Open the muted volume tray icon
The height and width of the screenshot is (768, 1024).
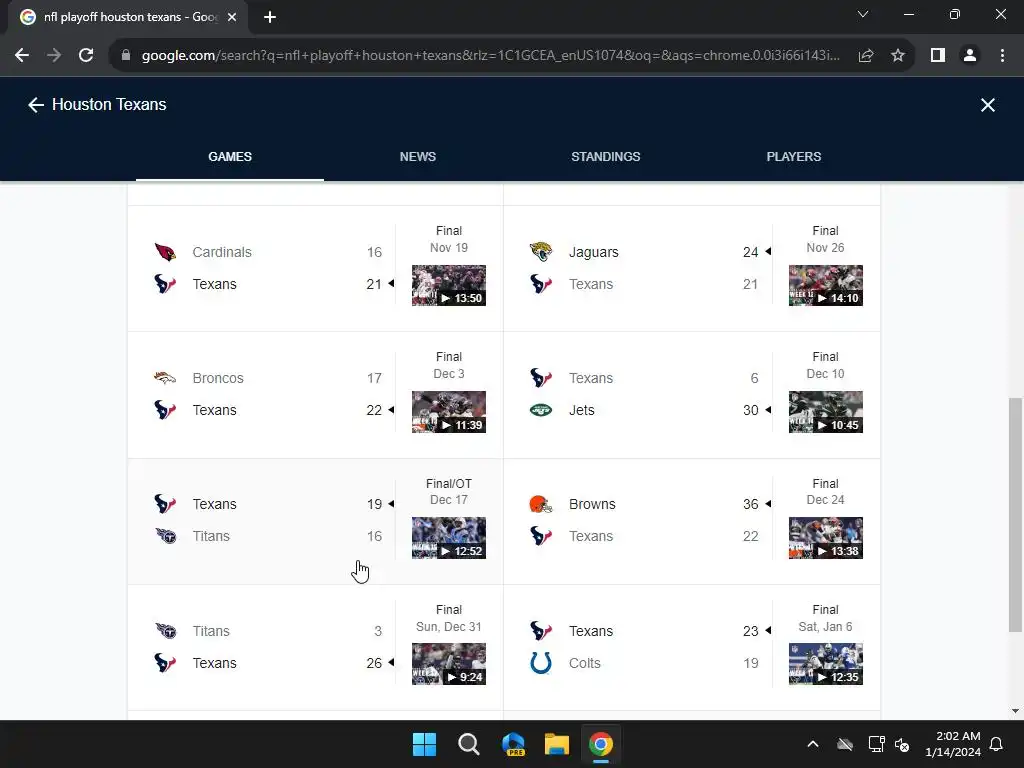903,744
